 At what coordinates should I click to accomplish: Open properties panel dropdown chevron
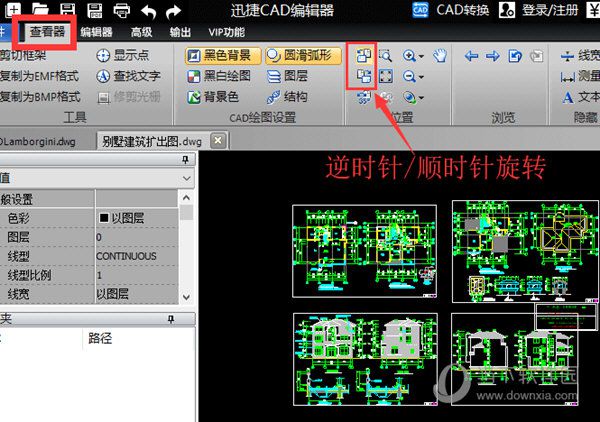coord(187,178)
